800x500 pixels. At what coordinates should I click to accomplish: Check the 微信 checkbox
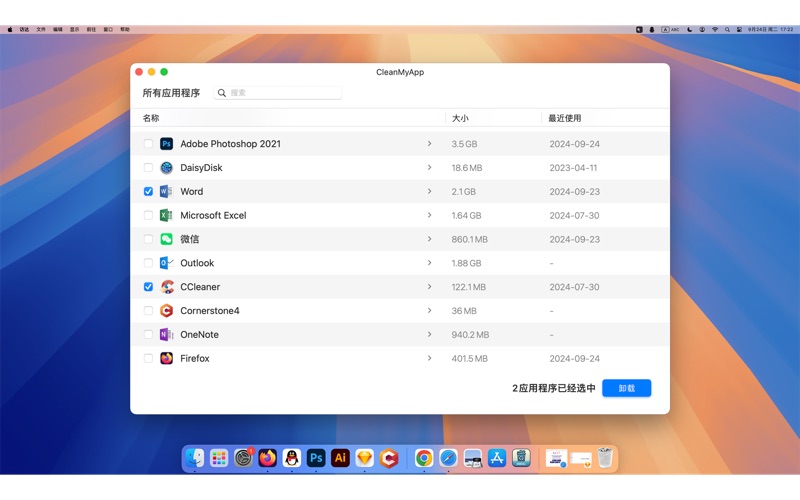click(148, 239)
